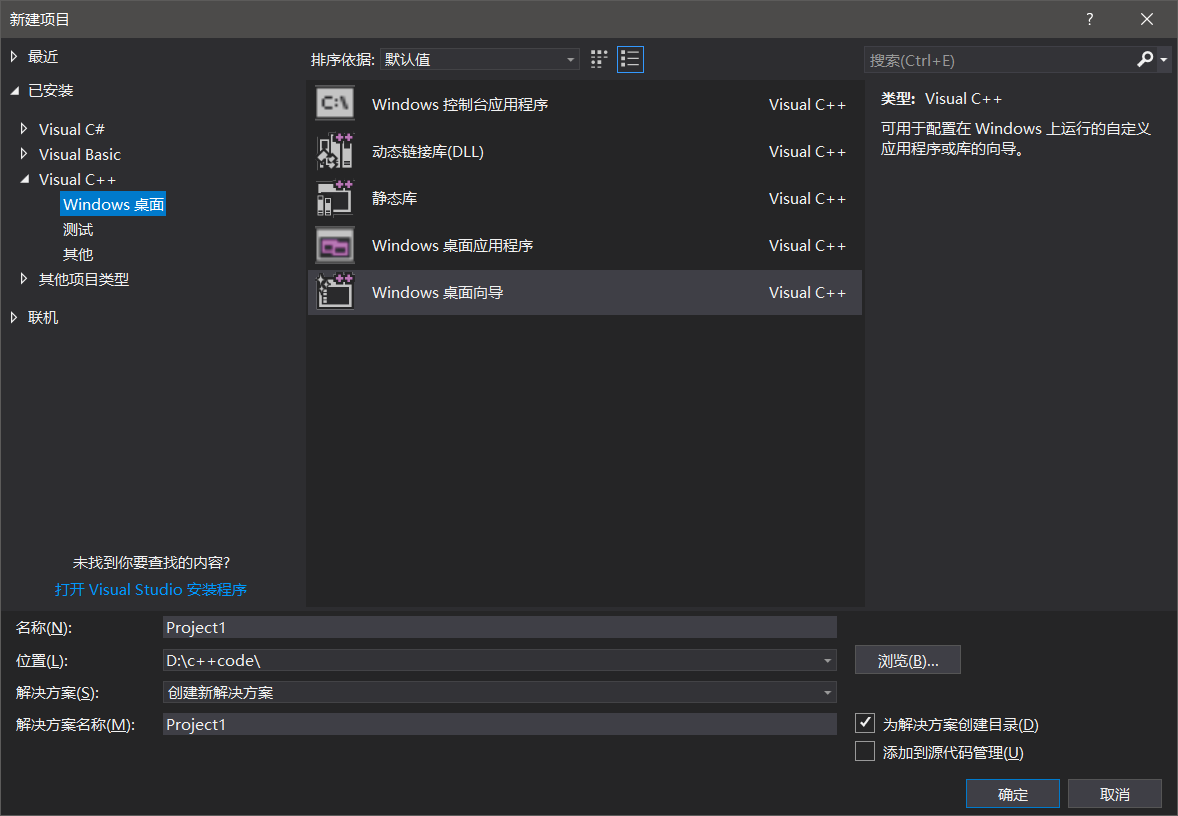Collapse the Visual C++ node

coord(24,180)
